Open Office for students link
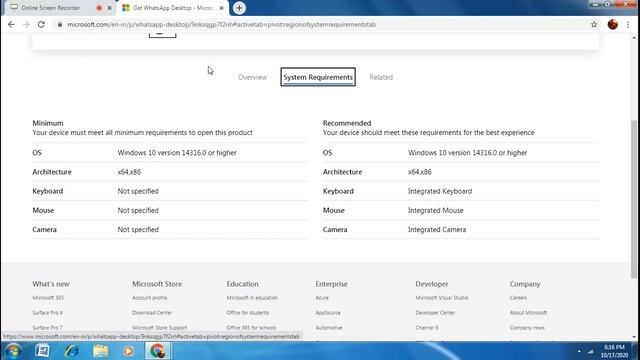Image resolution: width=640 pixels, height=360 pixels. (248, 313)
